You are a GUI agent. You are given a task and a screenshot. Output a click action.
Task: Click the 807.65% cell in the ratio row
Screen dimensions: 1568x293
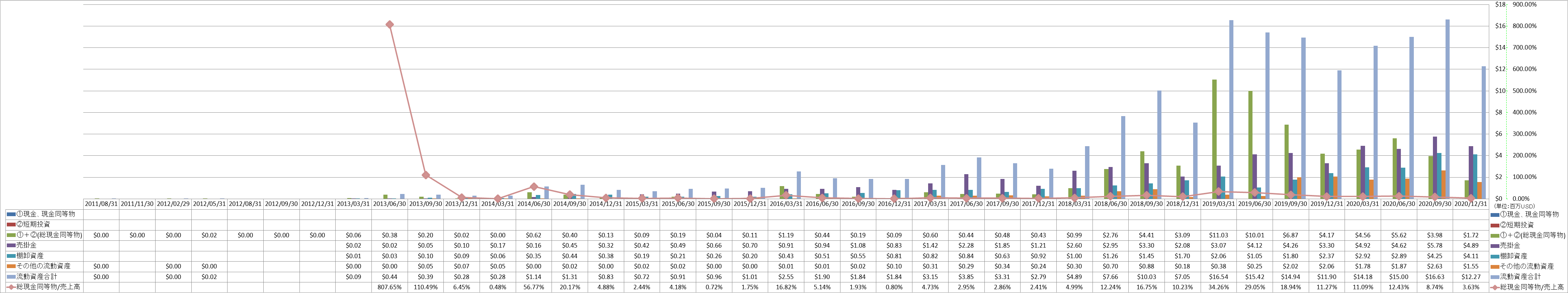click(x=390, y=287)
